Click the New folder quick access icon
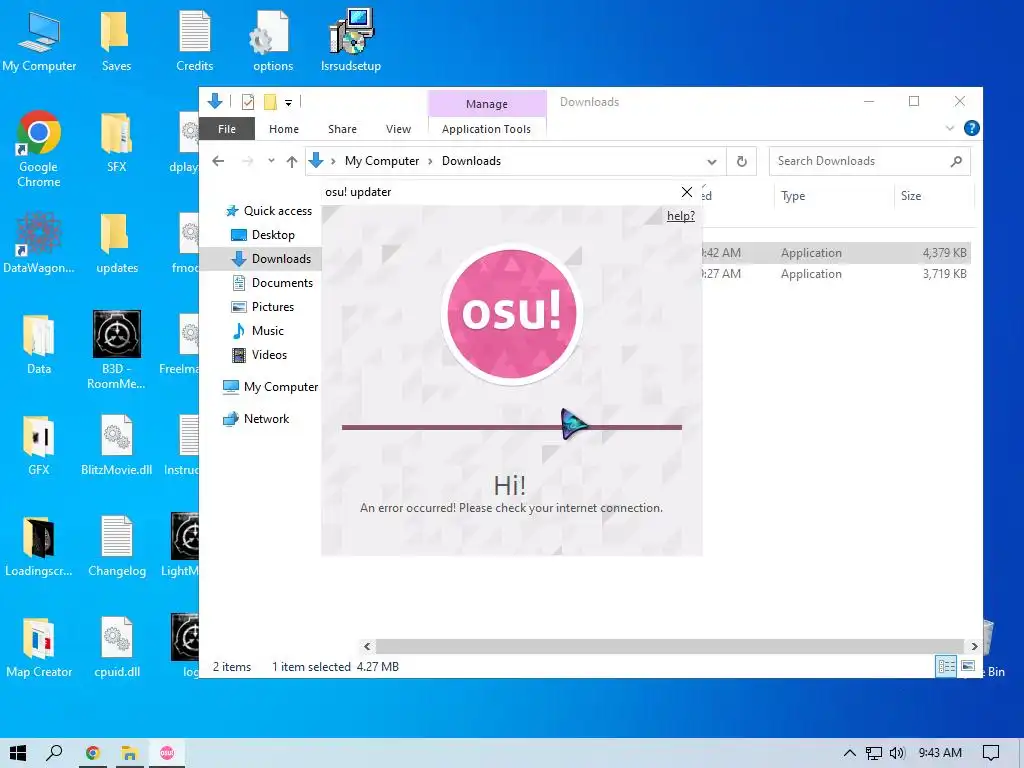 tap(270, 102)
